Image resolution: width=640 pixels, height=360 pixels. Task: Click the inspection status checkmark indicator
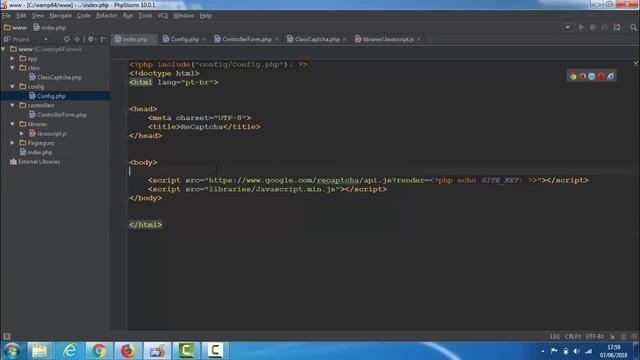click(x=636, y=63)
